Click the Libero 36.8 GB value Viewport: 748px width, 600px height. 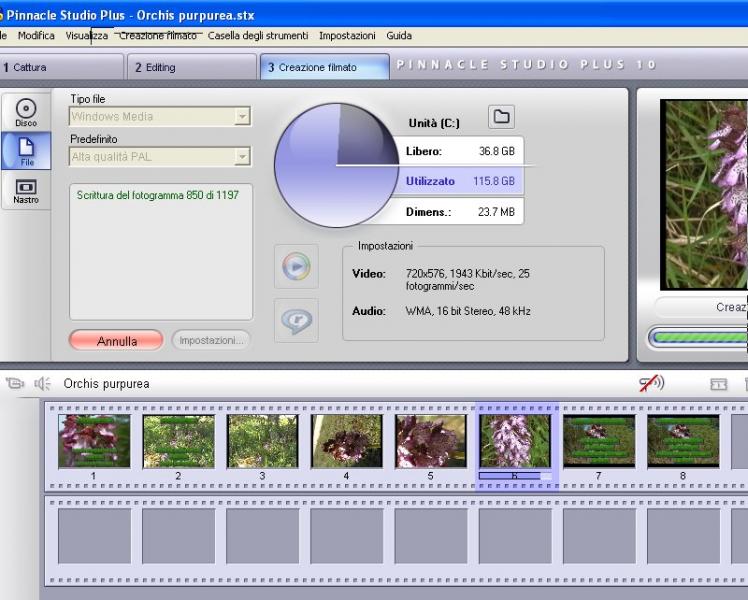497,151
